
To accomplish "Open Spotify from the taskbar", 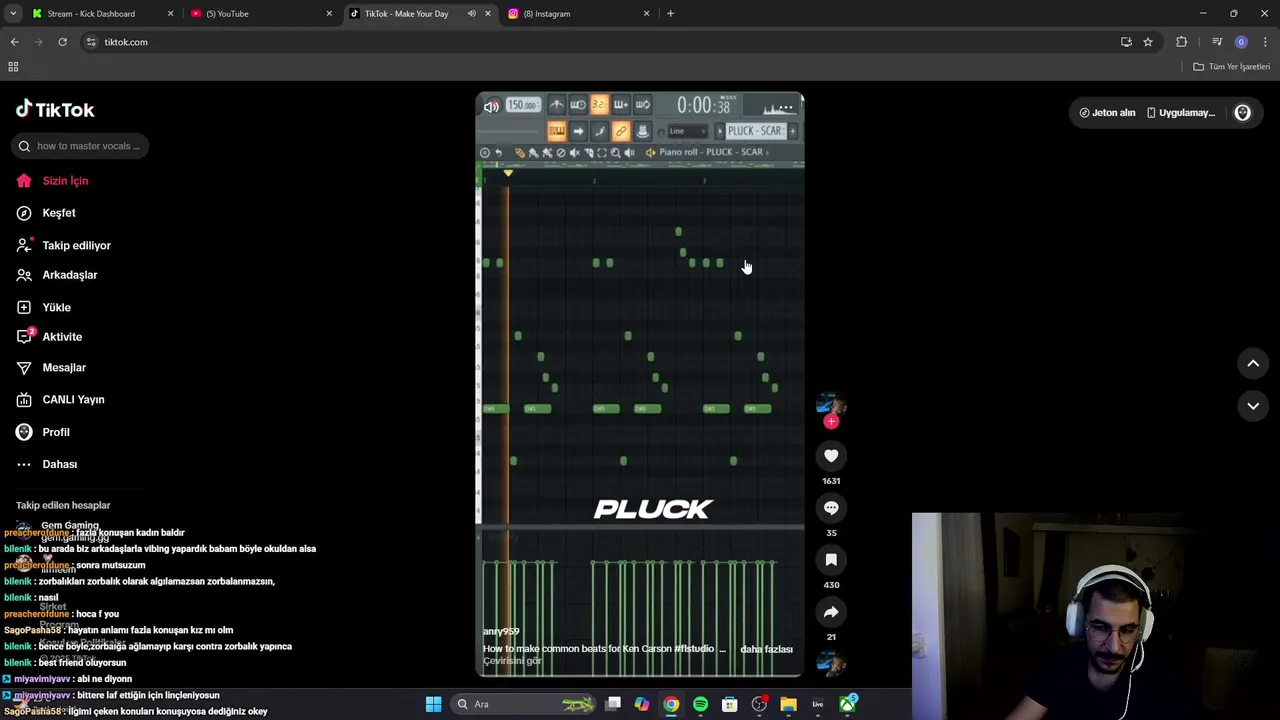I will 700,704.
